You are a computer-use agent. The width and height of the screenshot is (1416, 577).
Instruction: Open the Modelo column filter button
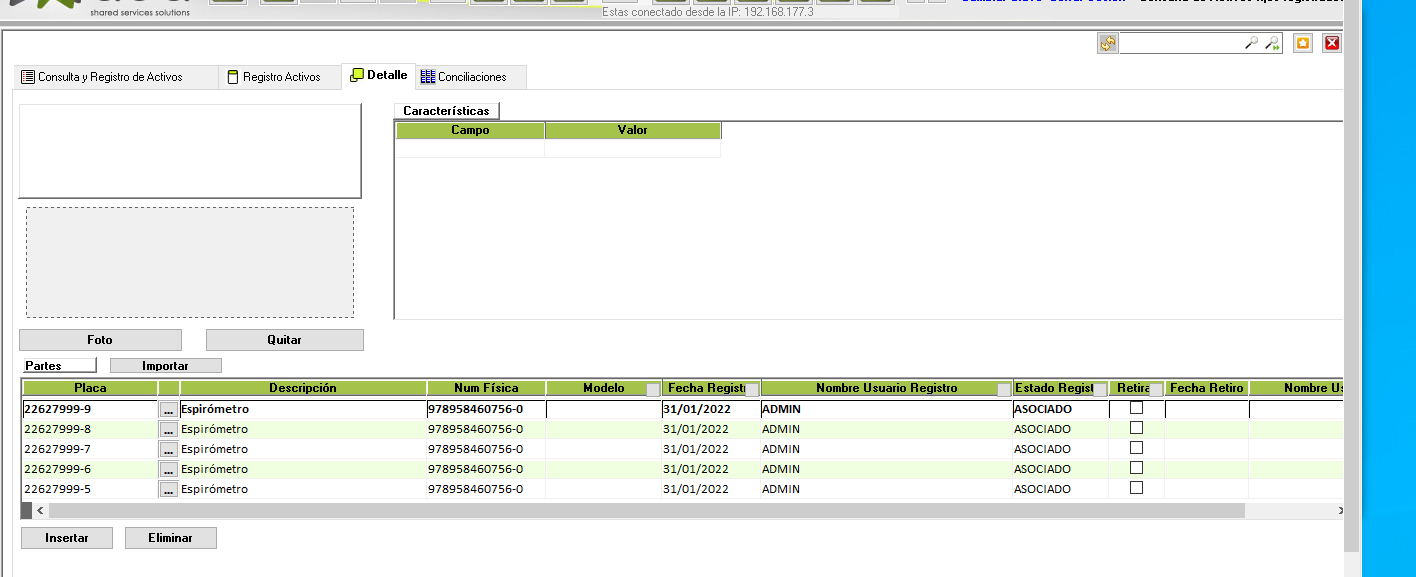(x=653, y=390)
